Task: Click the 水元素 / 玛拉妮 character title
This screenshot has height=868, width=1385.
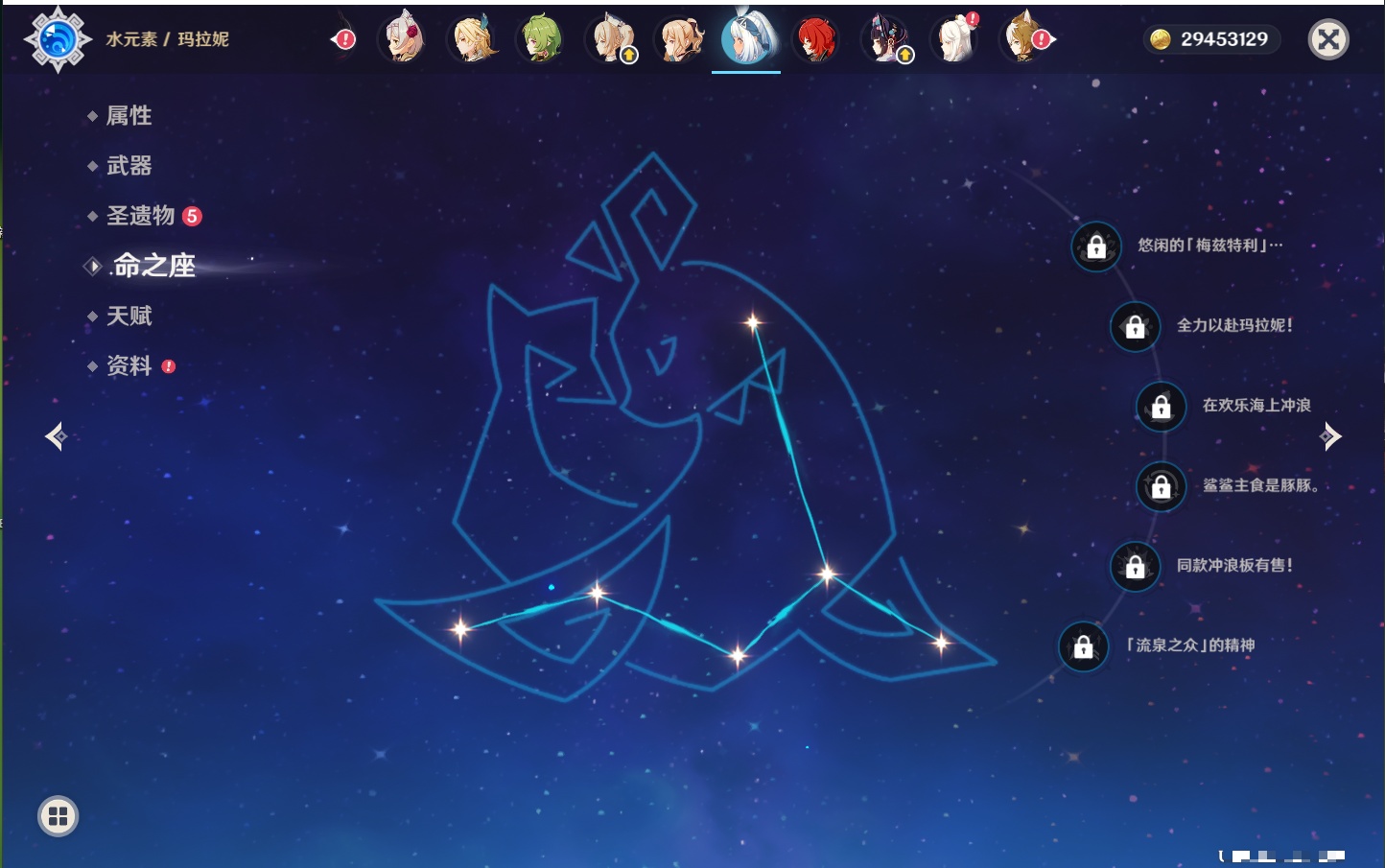Action: 167,39
